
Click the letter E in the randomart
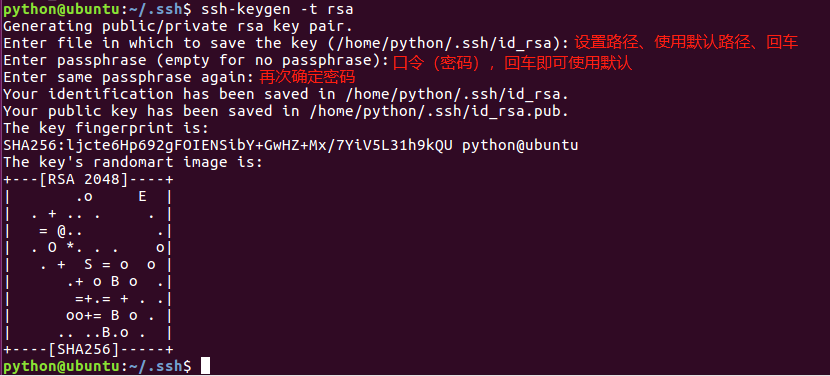coord(142,196)
